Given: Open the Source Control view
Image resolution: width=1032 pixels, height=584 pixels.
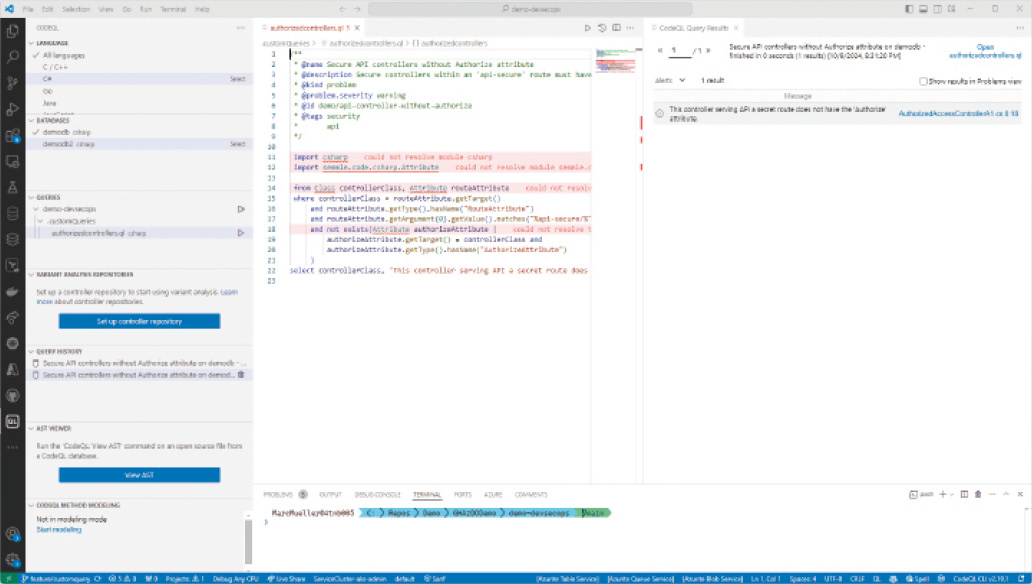Looking at the screenshot, I should [x=12, y=83].
